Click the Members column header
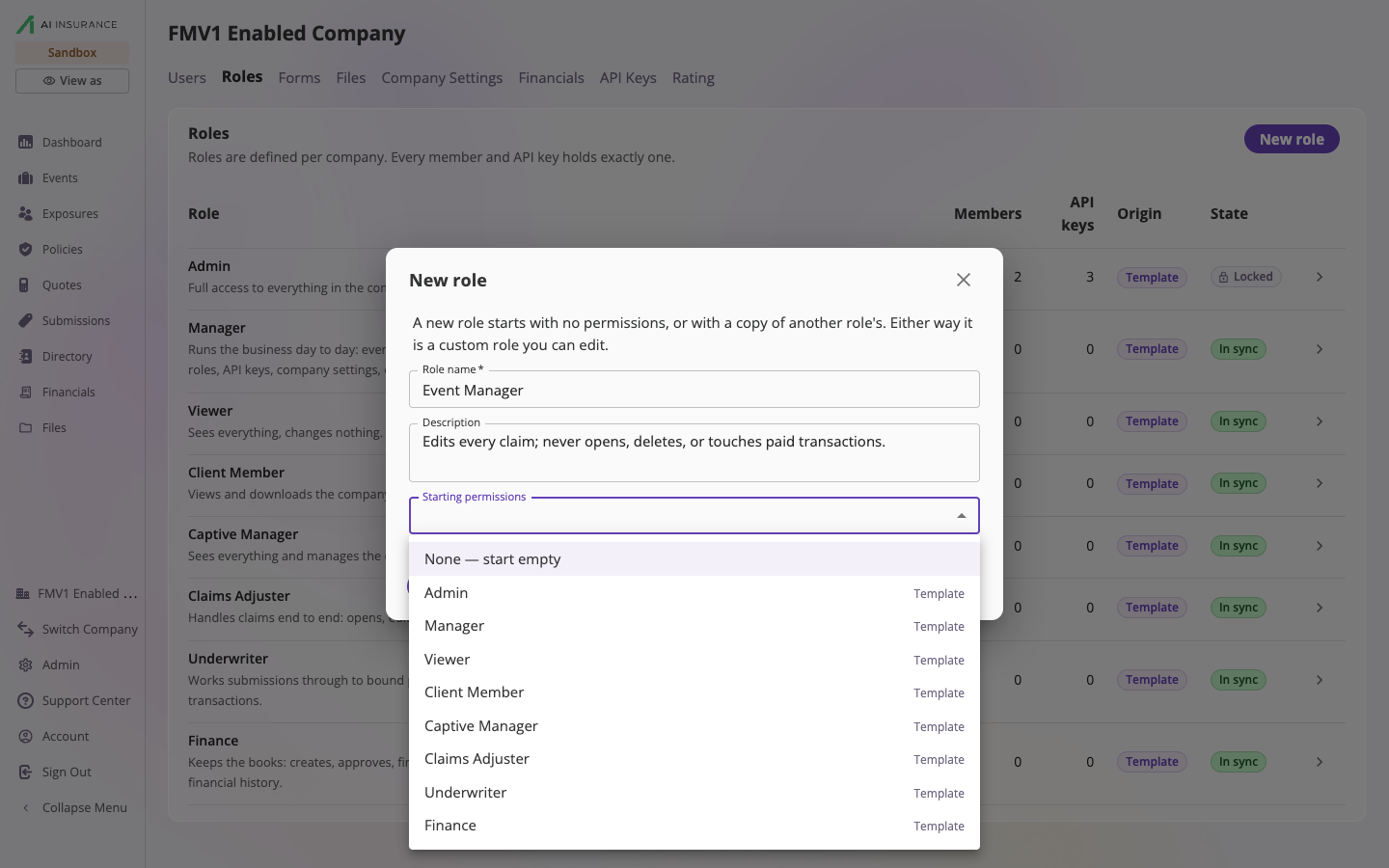This screenshot has width=1389, height=868. pos(988,214)
